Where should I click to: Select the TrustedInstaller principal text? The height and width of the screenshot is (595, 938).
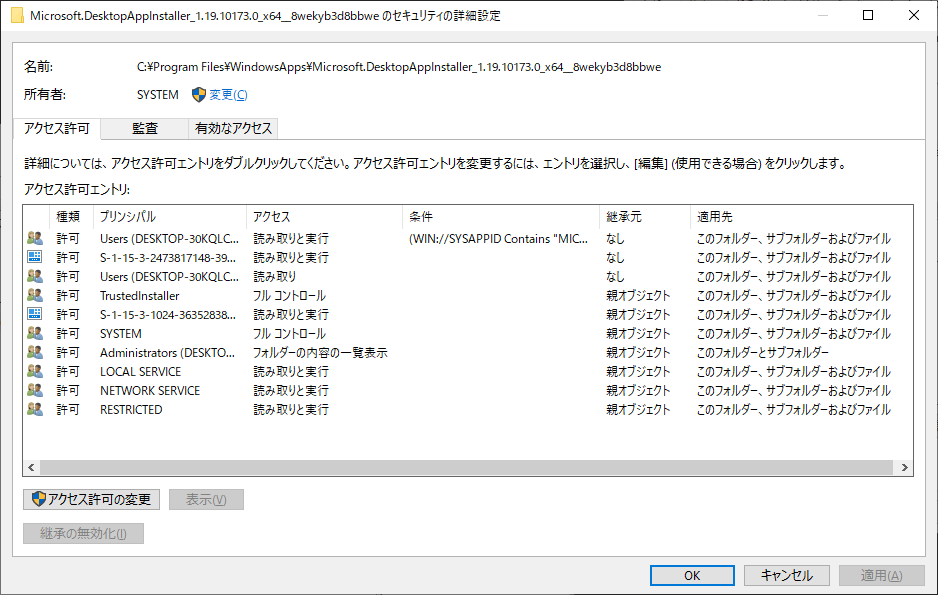coord(139,295)
